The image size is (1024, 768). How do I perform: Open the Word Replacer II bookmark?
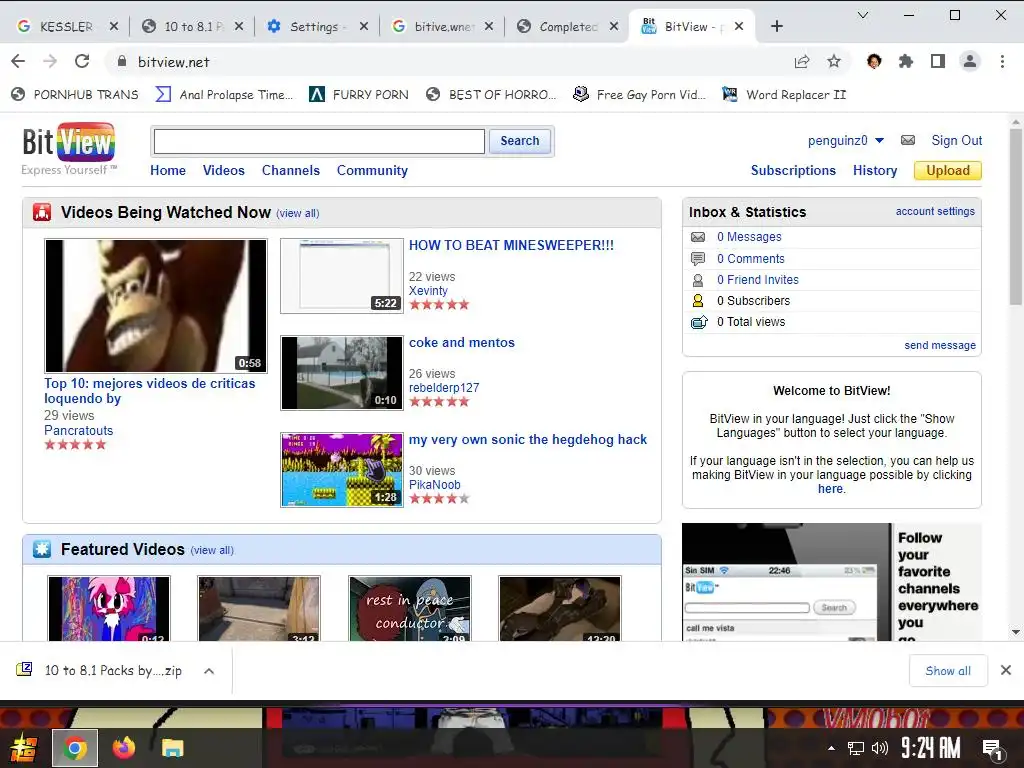[784, 95]
